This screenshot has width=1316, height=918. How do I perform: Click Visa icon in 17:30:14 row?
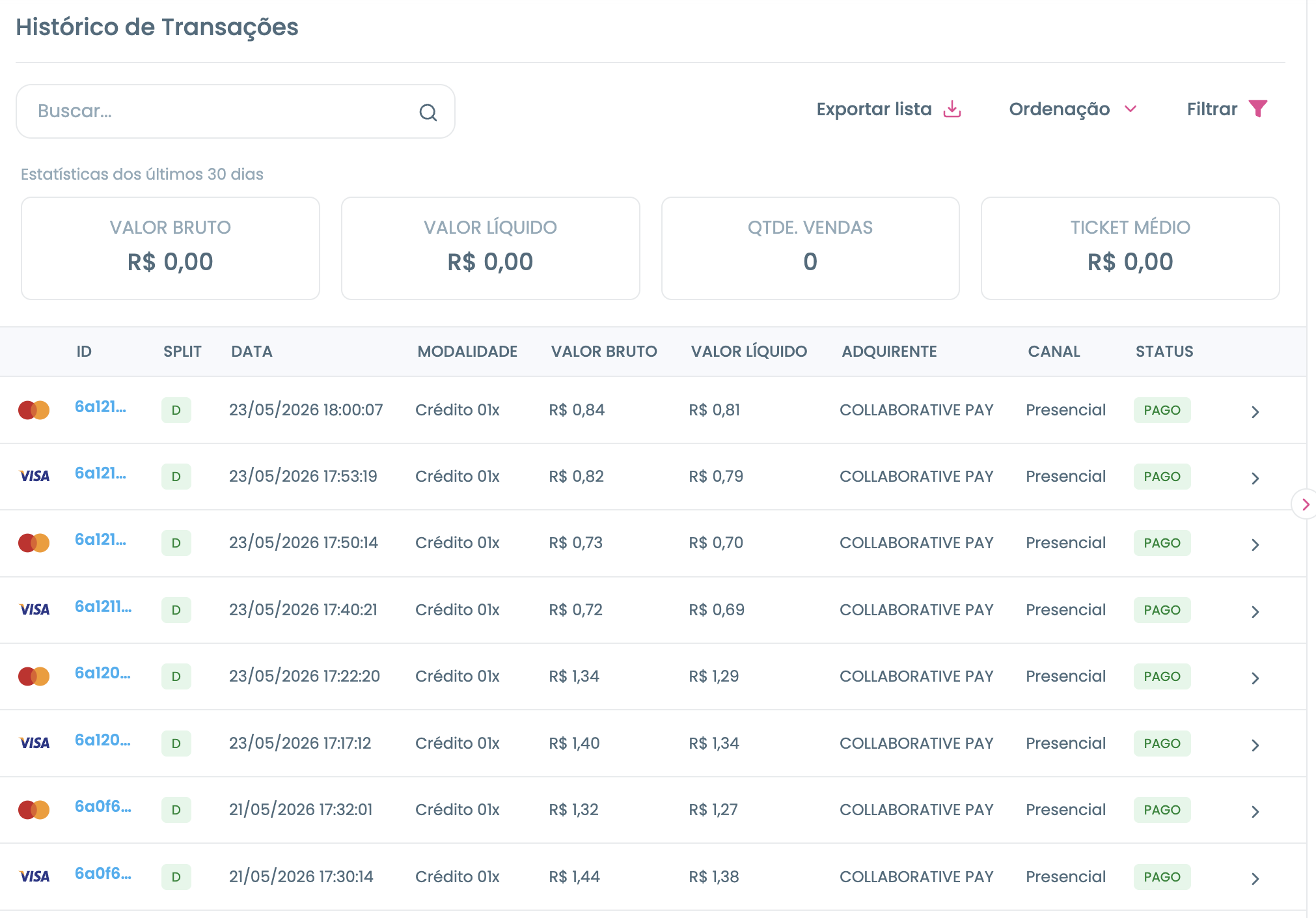[x=34, y=877]
